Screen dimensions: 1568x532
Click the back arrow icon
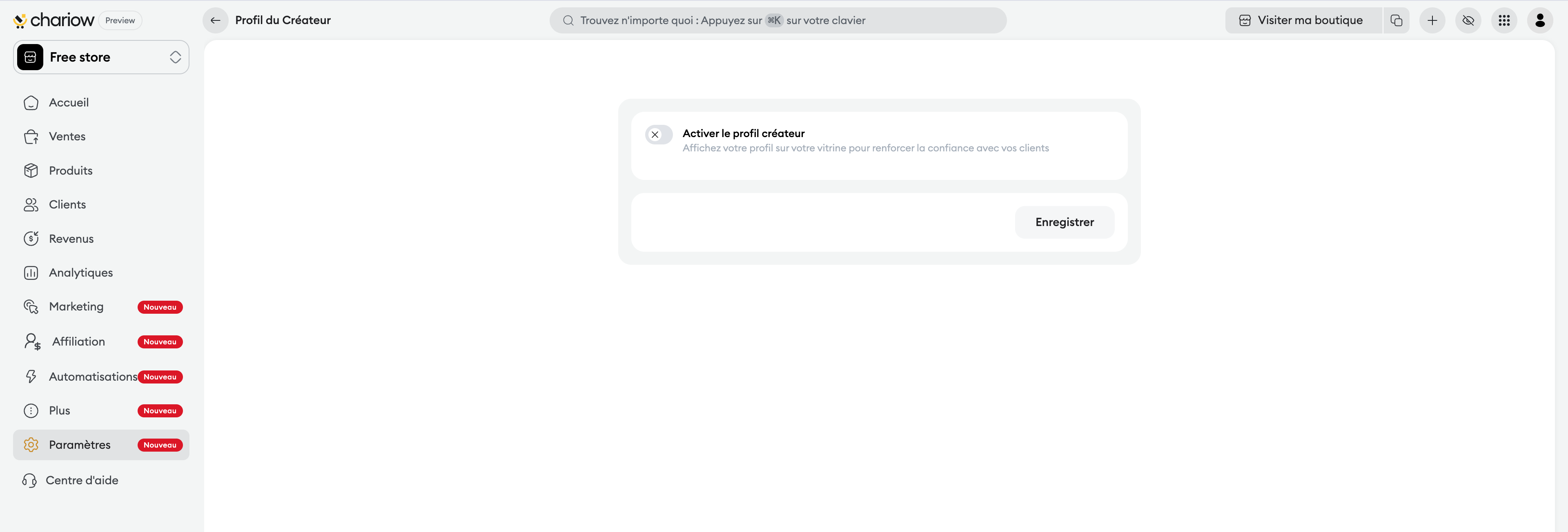click(216, 20)
